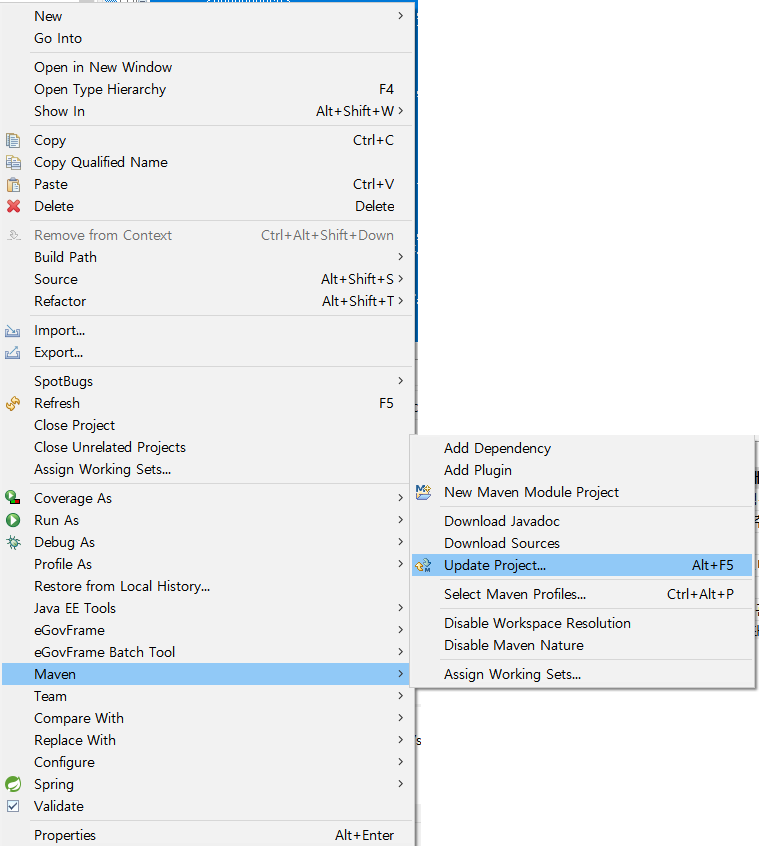
Task: Click the Paste clipboard icon
Action: [13, 185]
